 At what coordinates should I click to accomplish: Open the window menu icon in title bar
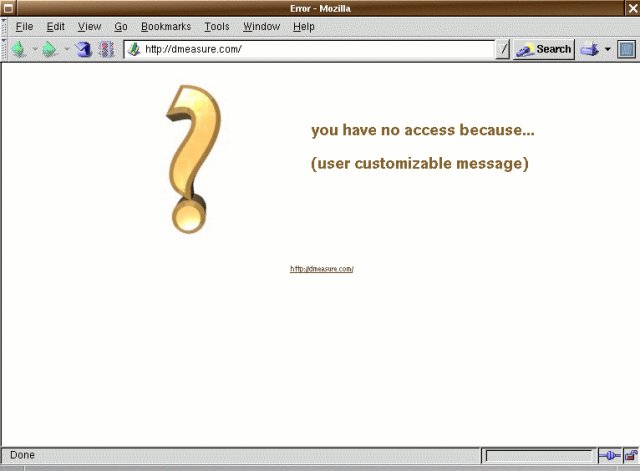[x=8, y=8]
